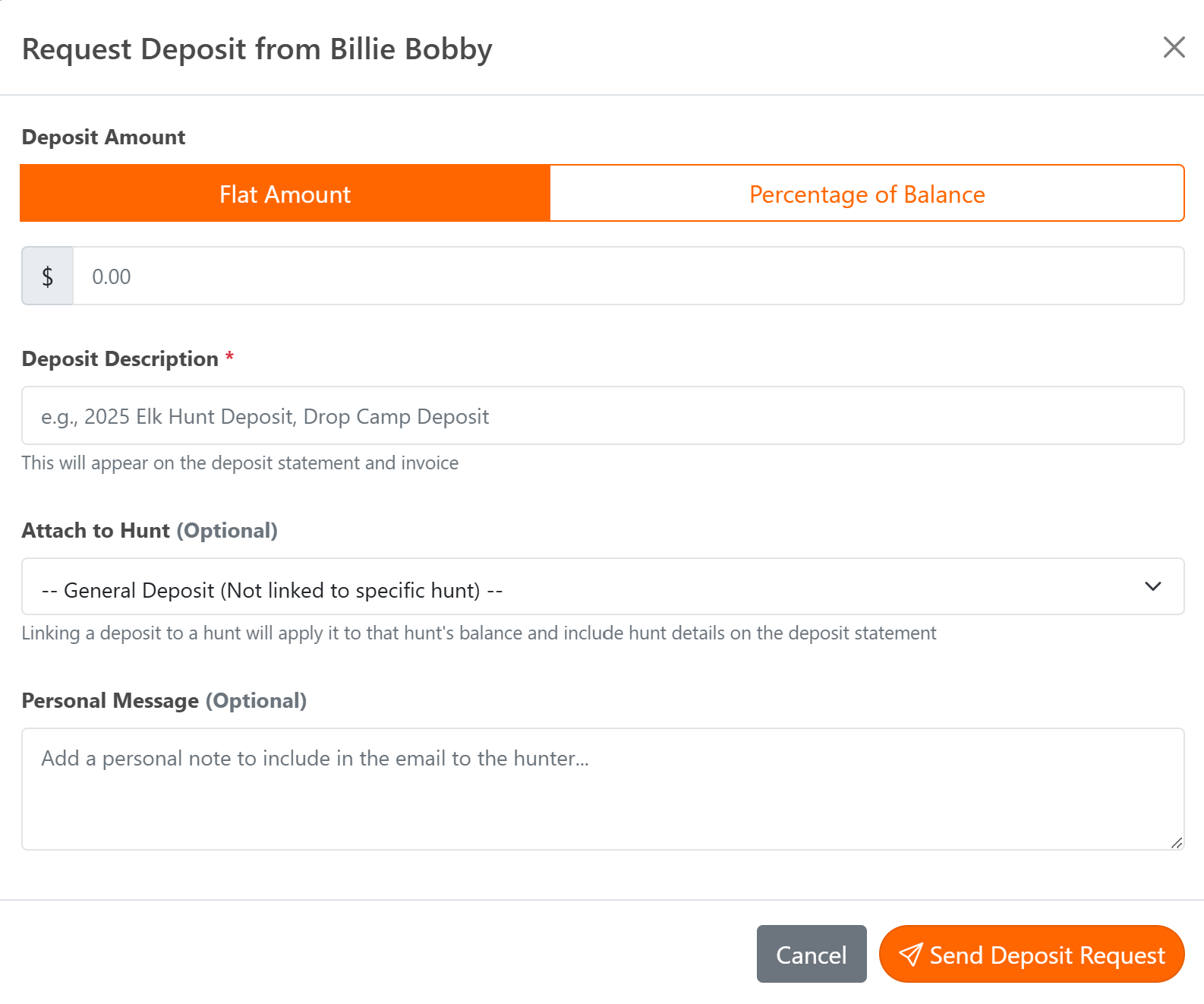Click the Deposit Description text field
The width and height of the screenshot is (1204, 1004).
(x=602, y=415)
